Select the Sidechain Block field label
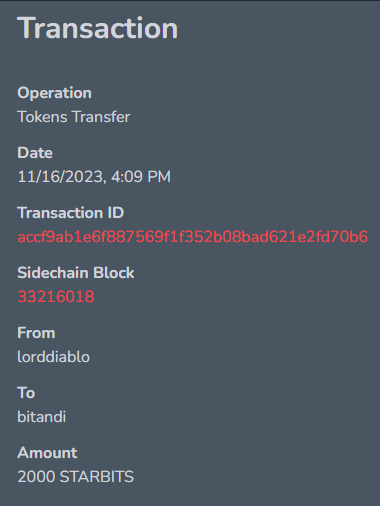Screen dimensions: 380x506 click(x=76, y=273)
